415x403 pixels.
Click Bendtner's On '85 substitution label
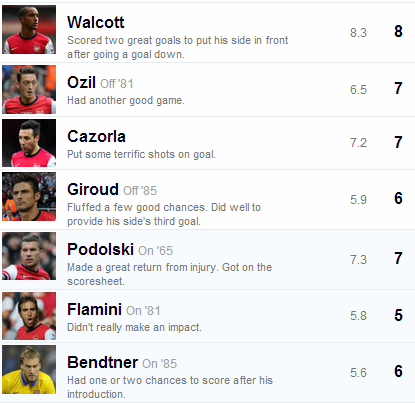point(159,364)
